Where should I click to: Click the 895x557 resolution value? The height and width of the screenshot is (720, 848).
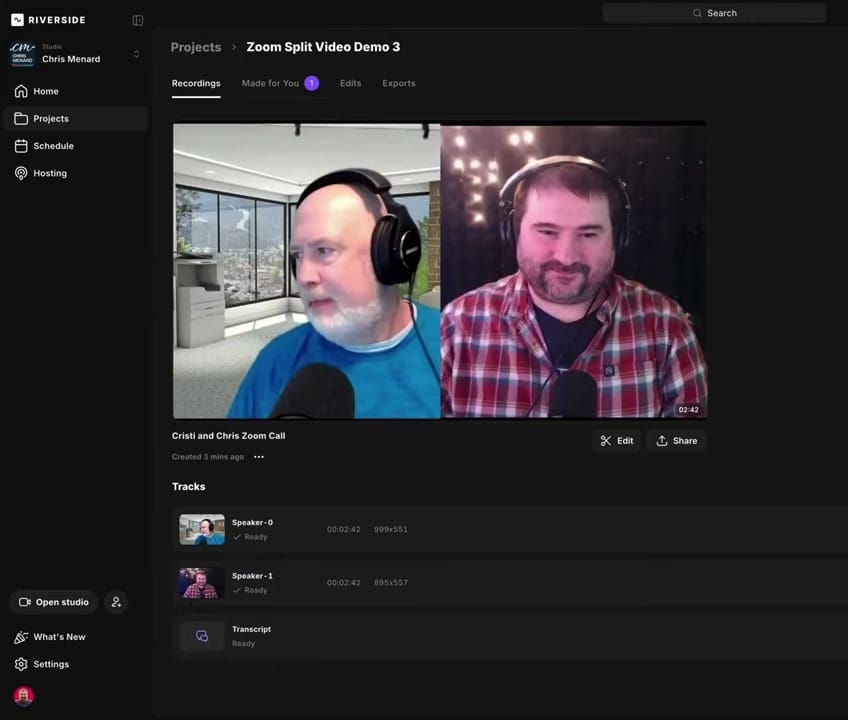tap(391, 583)
